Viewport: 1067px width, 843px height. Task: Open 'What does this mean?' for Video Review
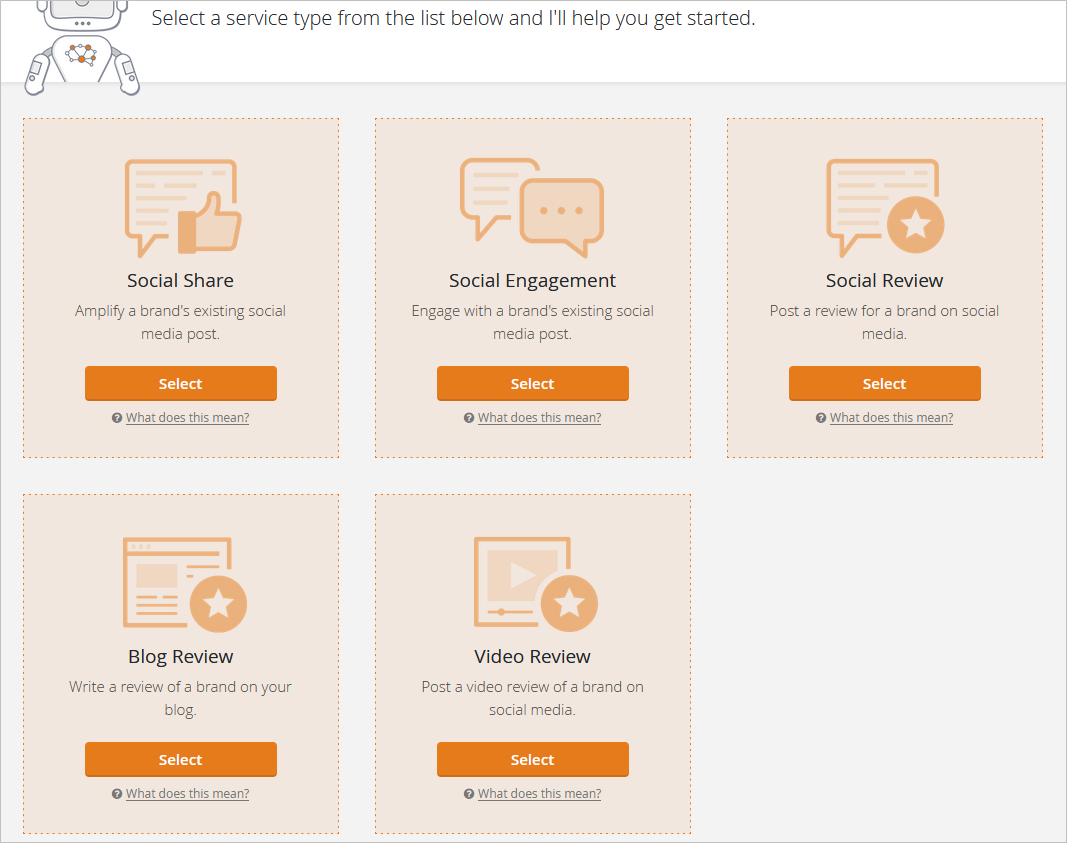539,794
